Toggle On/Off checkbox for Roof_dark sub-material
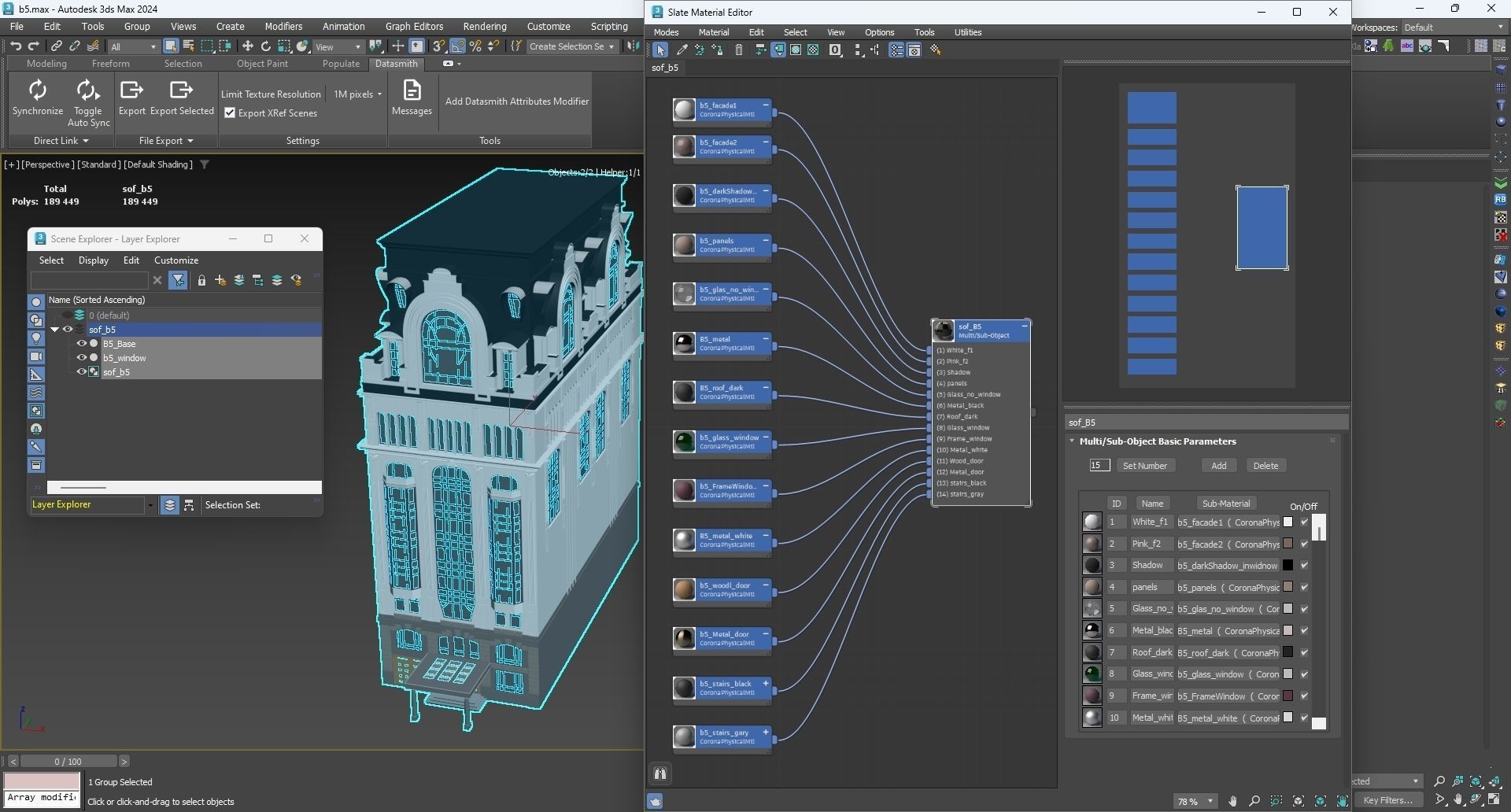This screenshot has height=812, width=1511. (x=1304, y=652)
